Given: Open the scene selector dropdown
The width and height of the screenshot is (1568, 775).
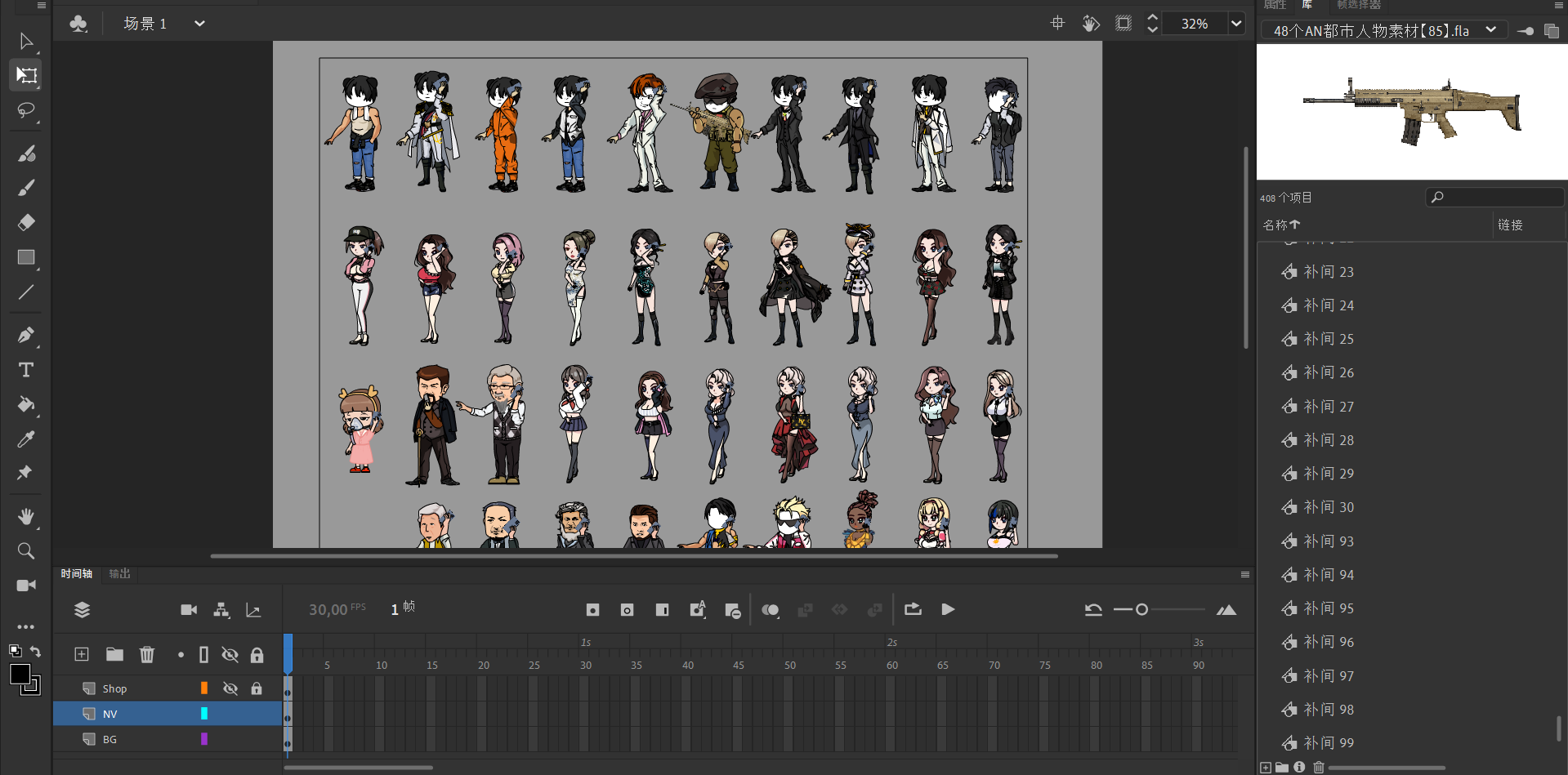Looking at the screenshot, I should click(199, 24).
